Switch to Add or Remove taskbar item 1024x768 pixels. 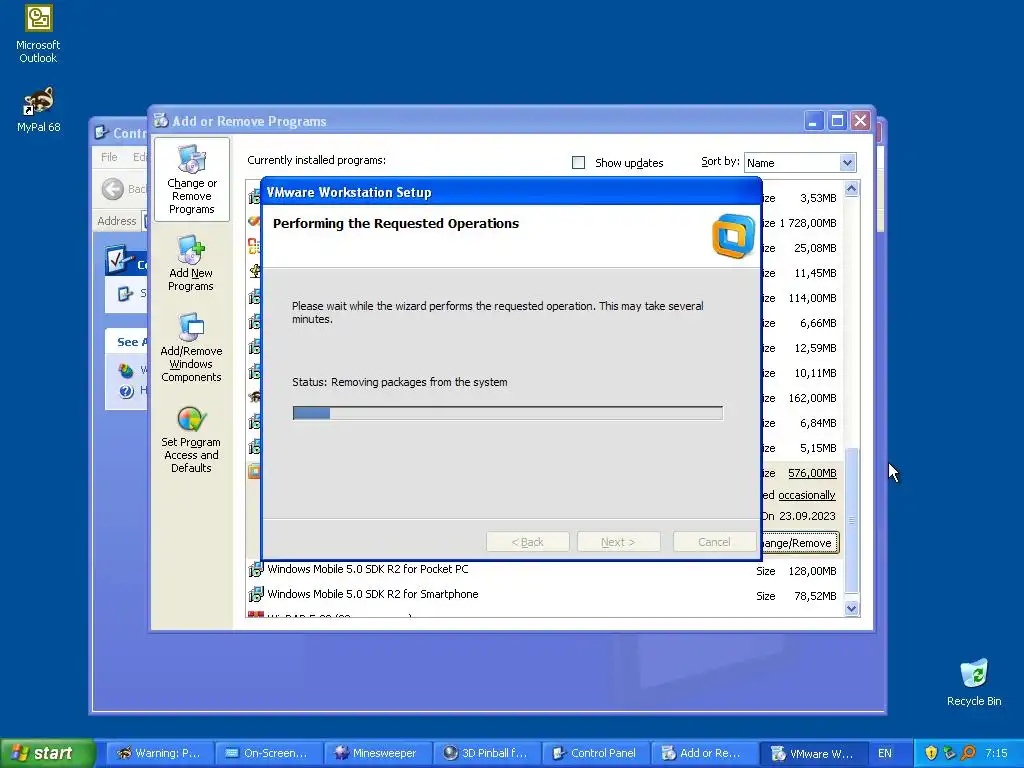pyautogui.click(x=704, y=753)
